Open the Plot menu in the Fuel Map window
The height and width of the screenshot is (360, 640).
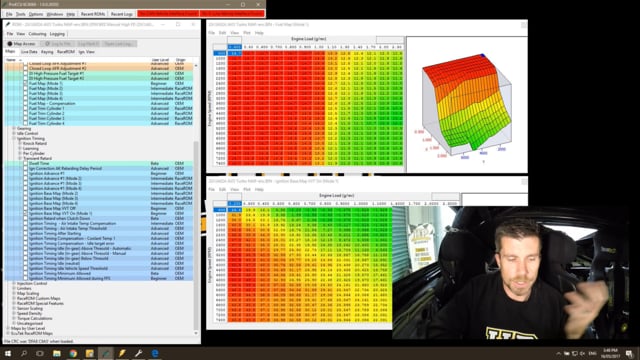(x=247, y=33)
